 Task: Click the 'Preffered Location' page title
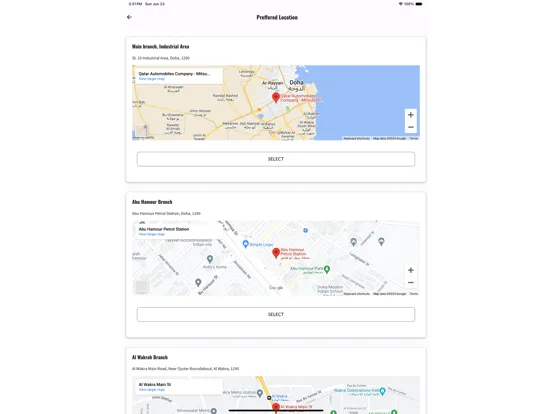point(277,17)
